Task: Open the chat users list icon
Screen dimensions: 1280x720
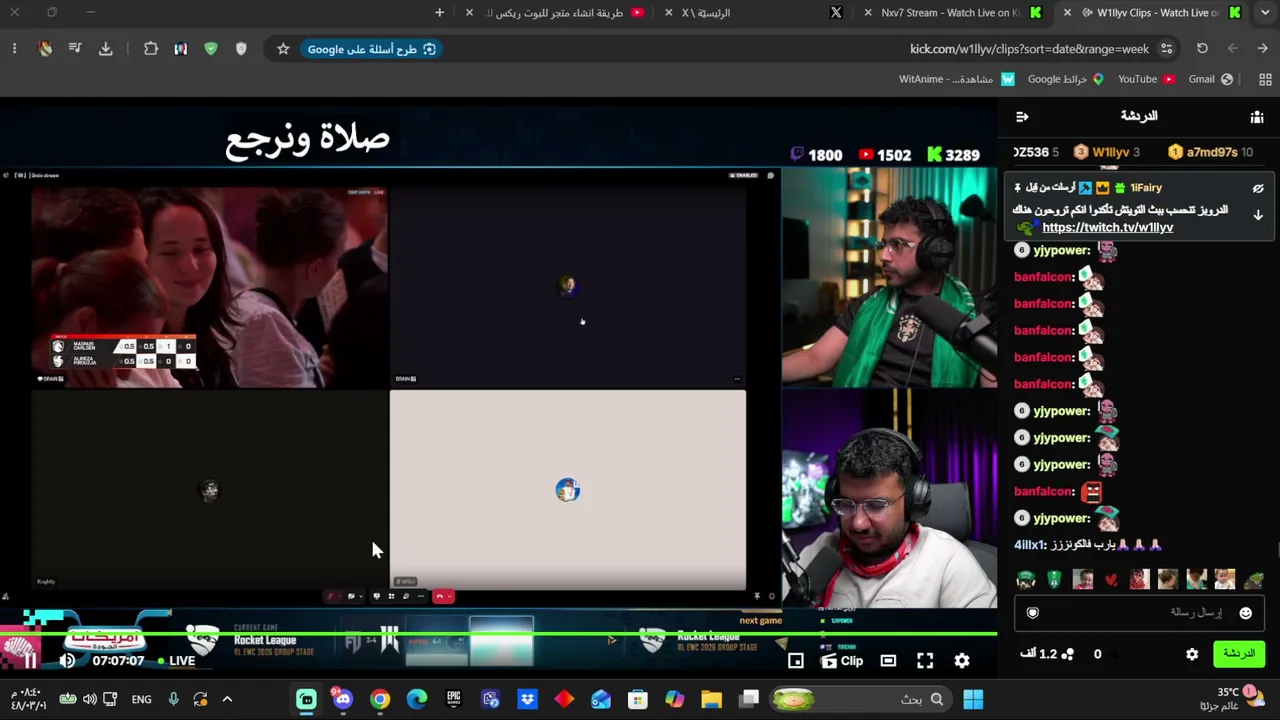Action: click(x=1257, y=117)
